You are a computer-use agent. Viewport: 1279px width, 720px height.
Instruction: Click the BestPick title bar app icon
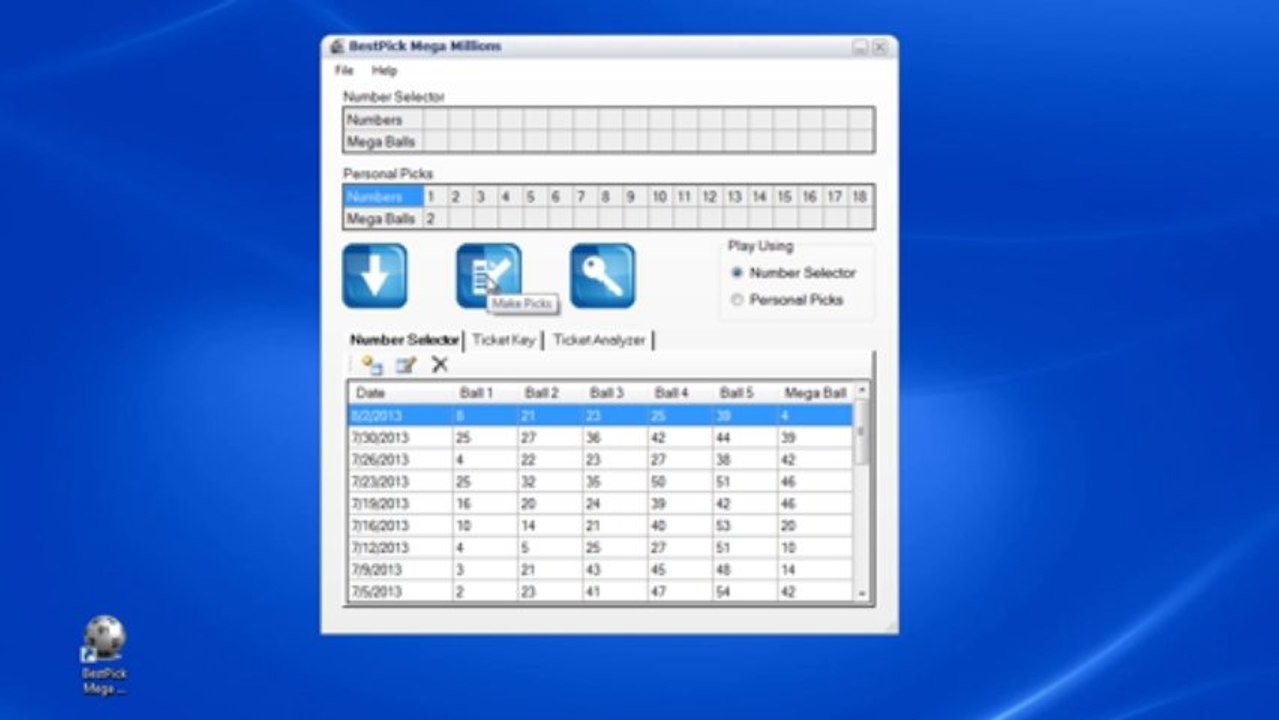[337, 47]
